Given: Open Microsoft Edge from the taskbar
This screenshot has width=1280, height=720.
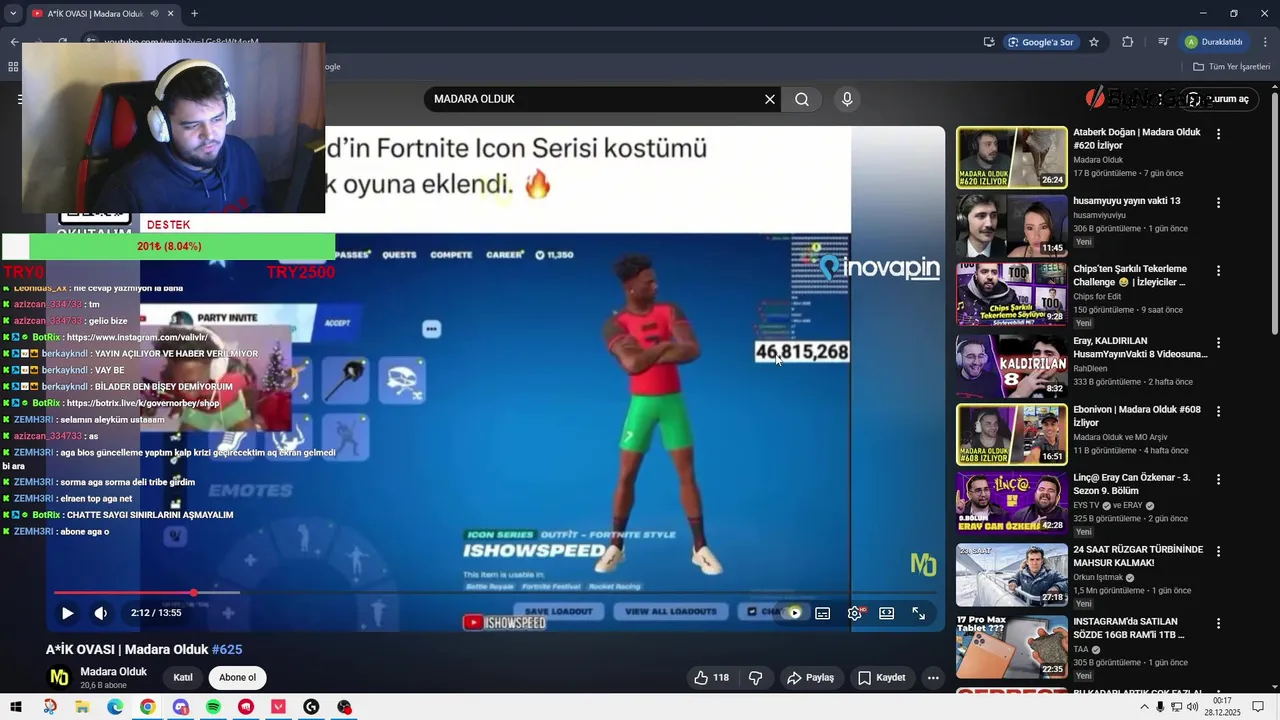Looking at the screenshot, I should 115,707.
